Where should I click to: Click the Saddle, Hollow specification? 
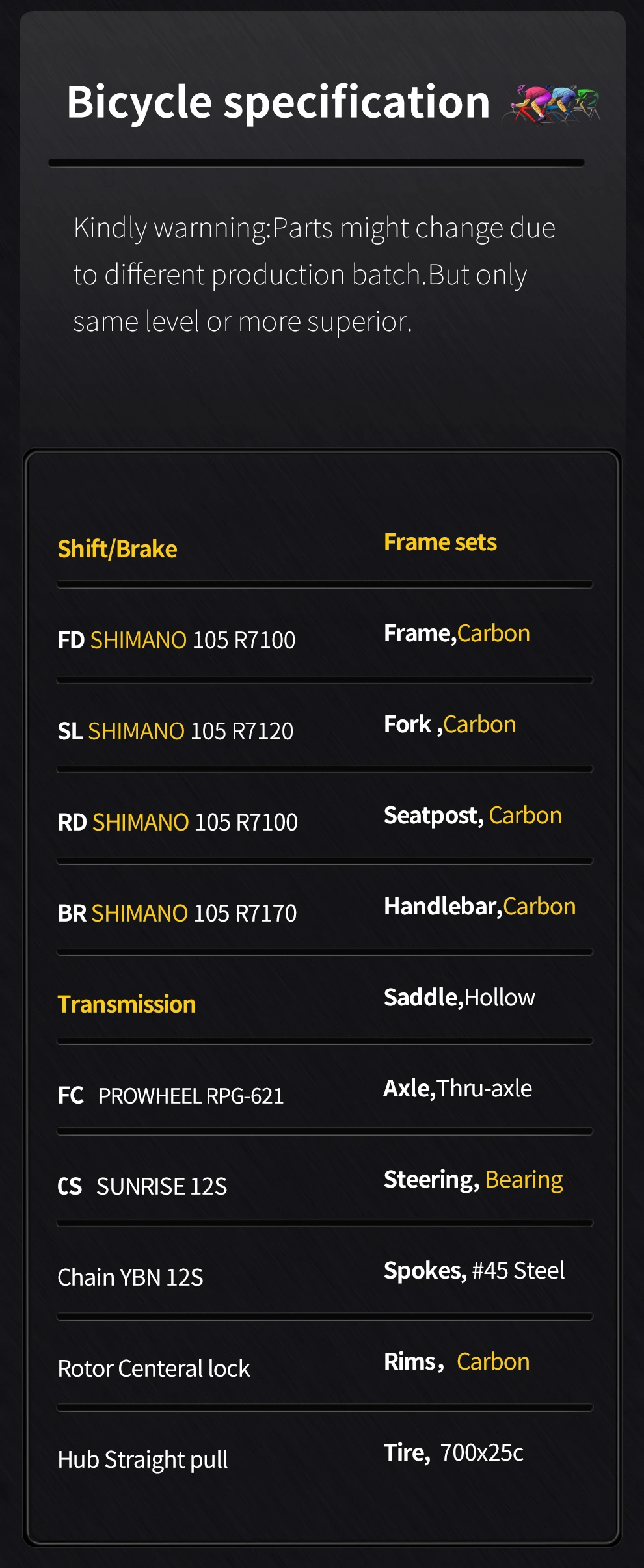click(x=459, y=998)
